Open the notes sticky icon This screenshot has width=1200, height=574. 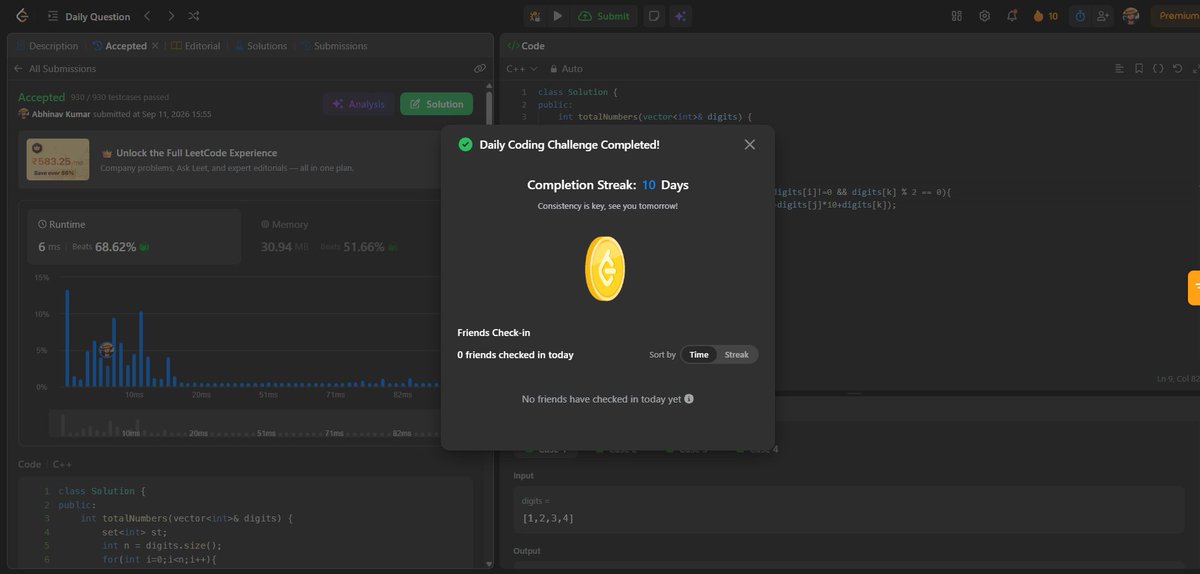(653, 16)
